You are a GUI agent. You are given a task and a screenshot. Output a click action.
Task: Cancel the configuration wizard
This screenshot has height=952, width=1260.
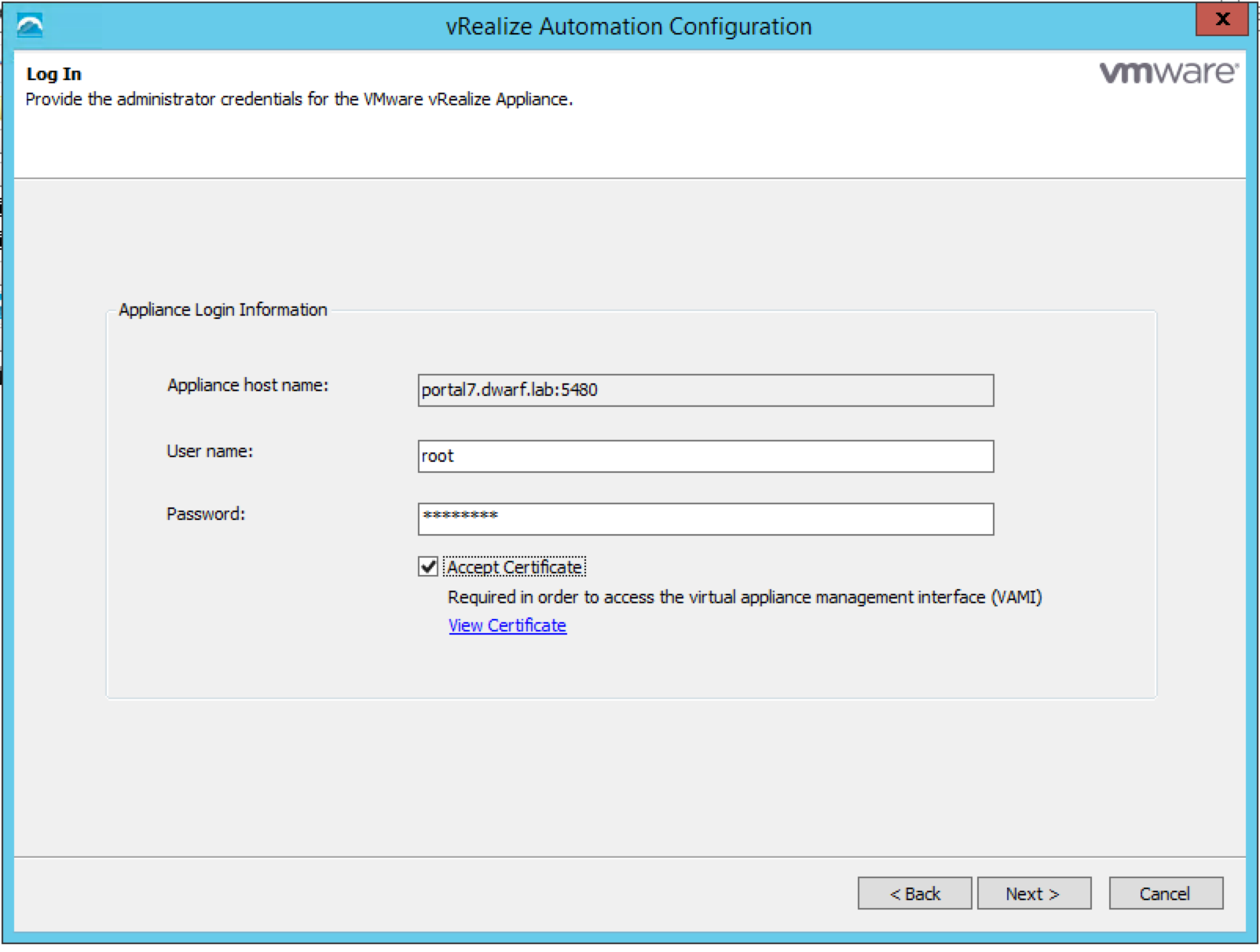pyautogui.click(x=1166, y=893)
